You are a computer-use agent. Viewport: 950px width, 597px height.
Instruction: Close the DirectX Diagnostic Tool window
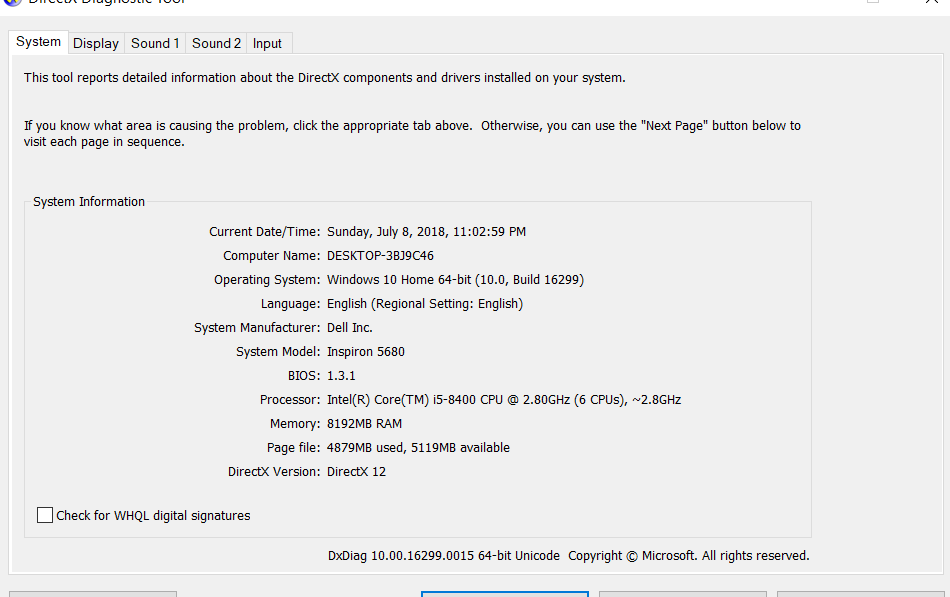pos(932,3)
